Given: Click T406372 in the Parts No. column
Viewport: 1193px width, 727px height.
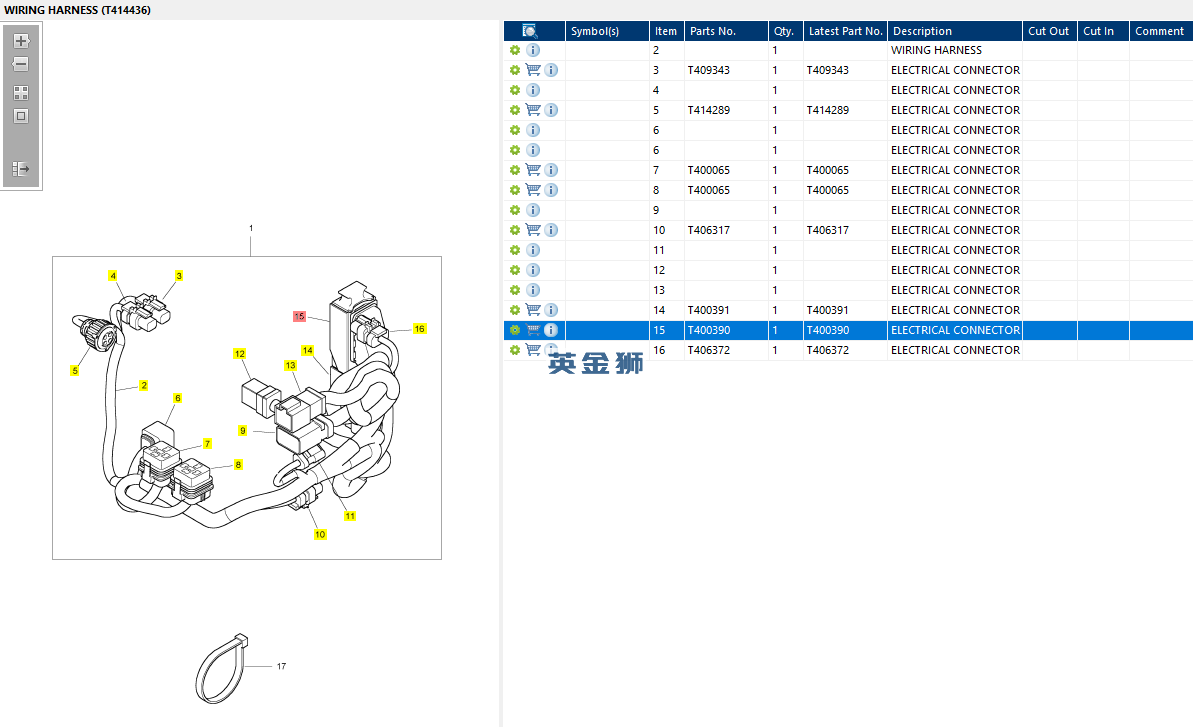Looking at the screenshot, I should click(x=708, y=351).
